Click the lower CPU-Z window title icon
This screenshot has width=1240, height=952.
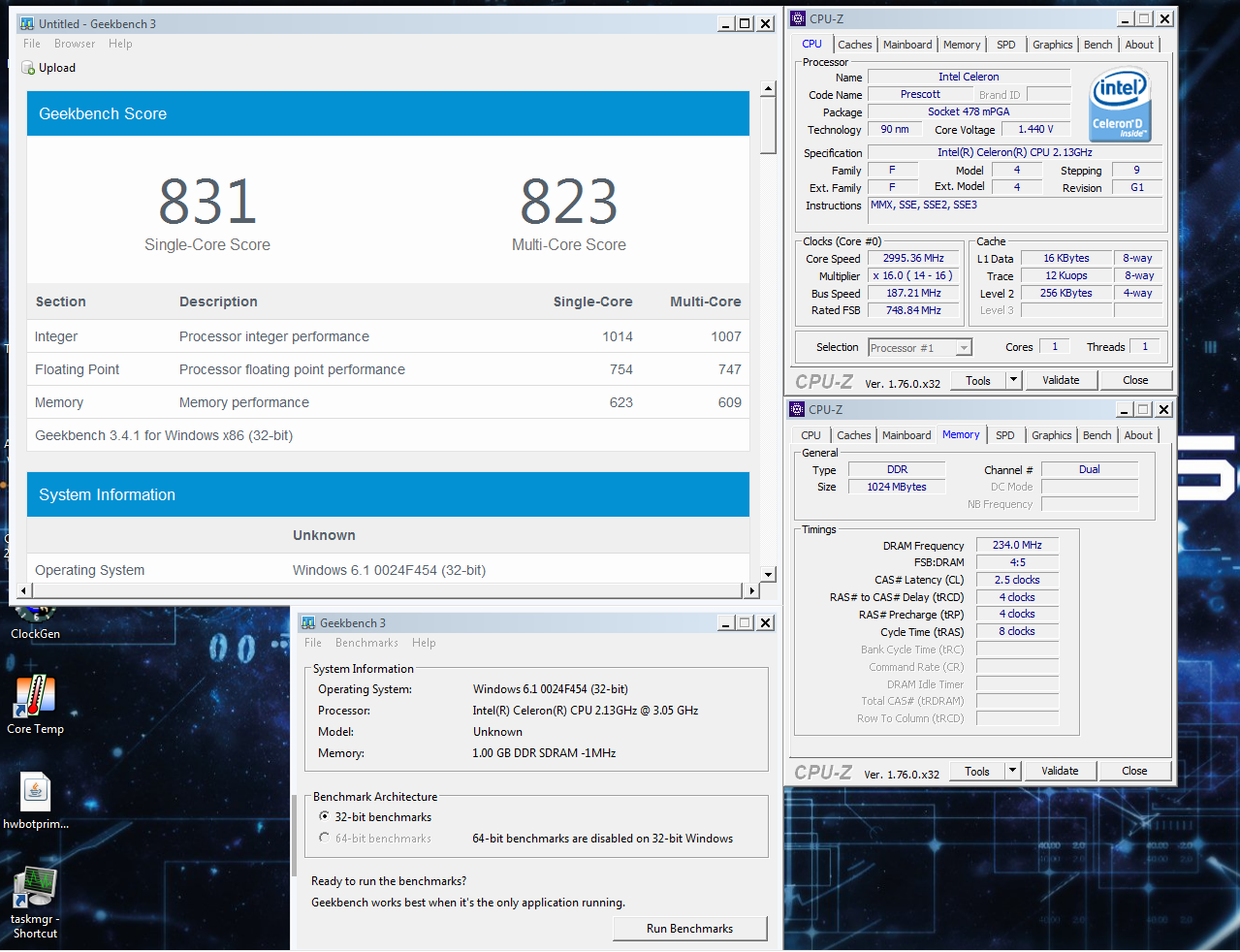(797, 409)
